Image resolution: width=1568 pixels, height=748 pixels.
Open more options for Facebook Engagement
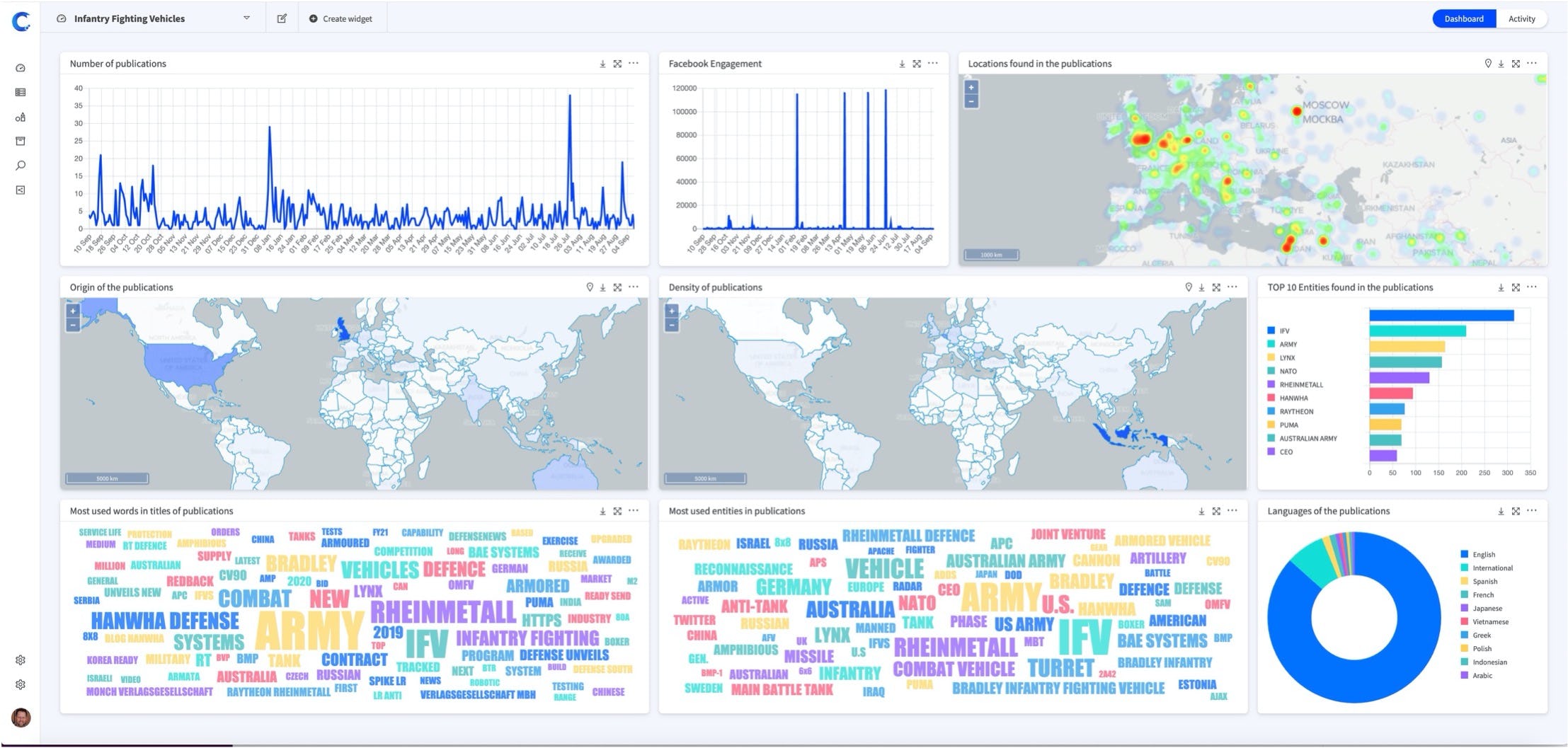point(933,64)
